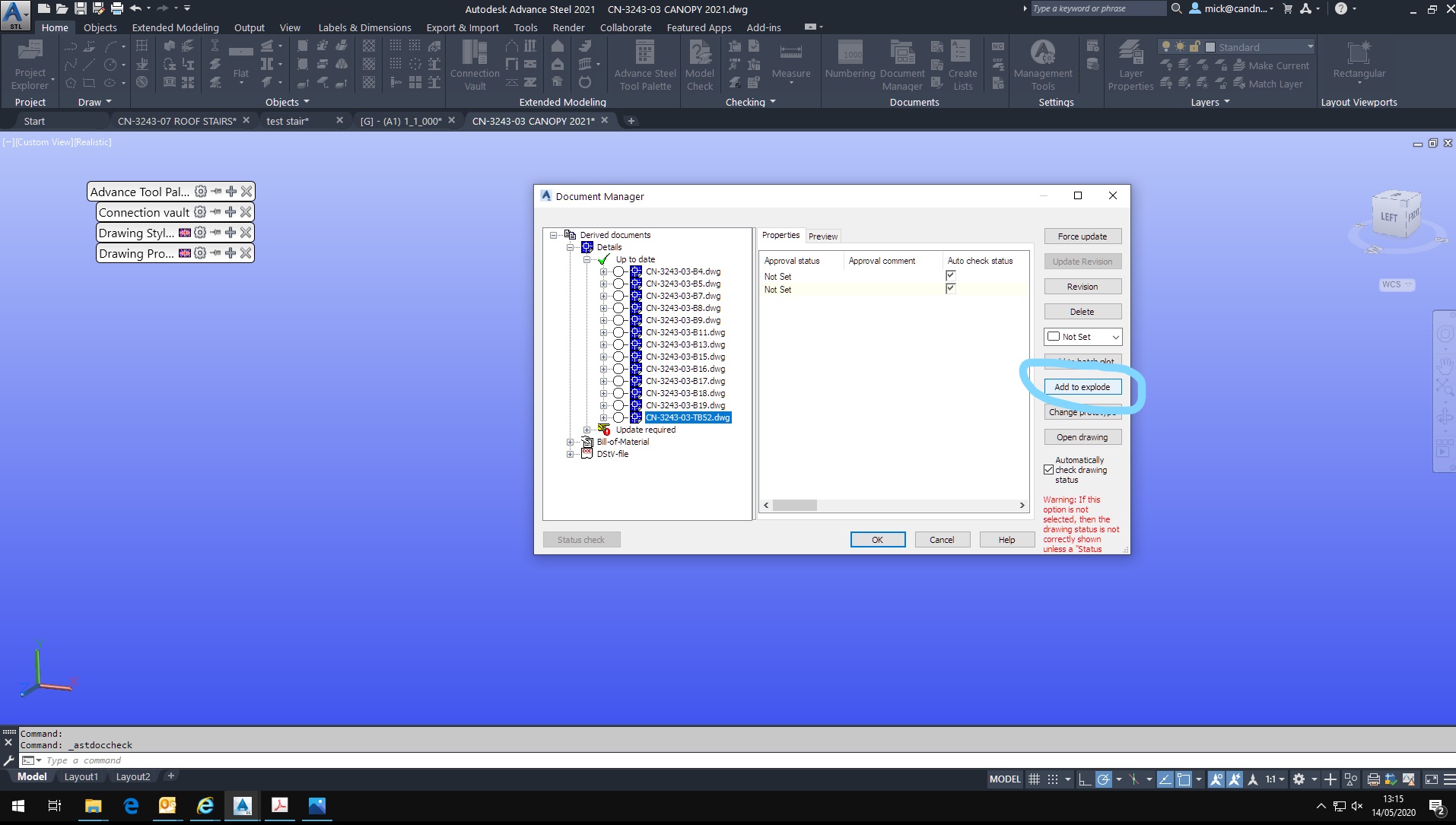
Task: Click the Force update button
Action: (1082, 236)
